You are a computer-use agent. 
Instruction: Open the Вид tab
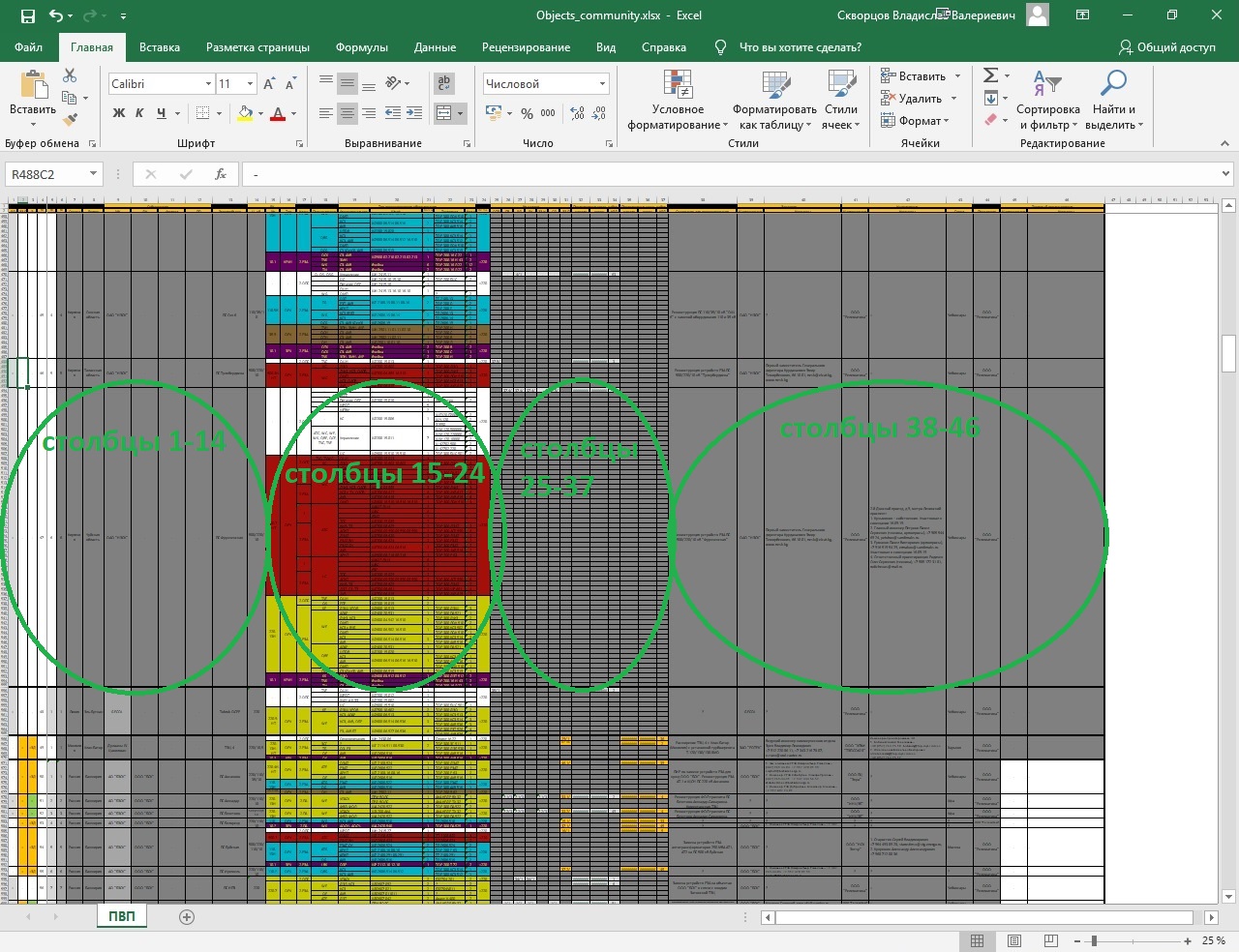click(606, 47)
